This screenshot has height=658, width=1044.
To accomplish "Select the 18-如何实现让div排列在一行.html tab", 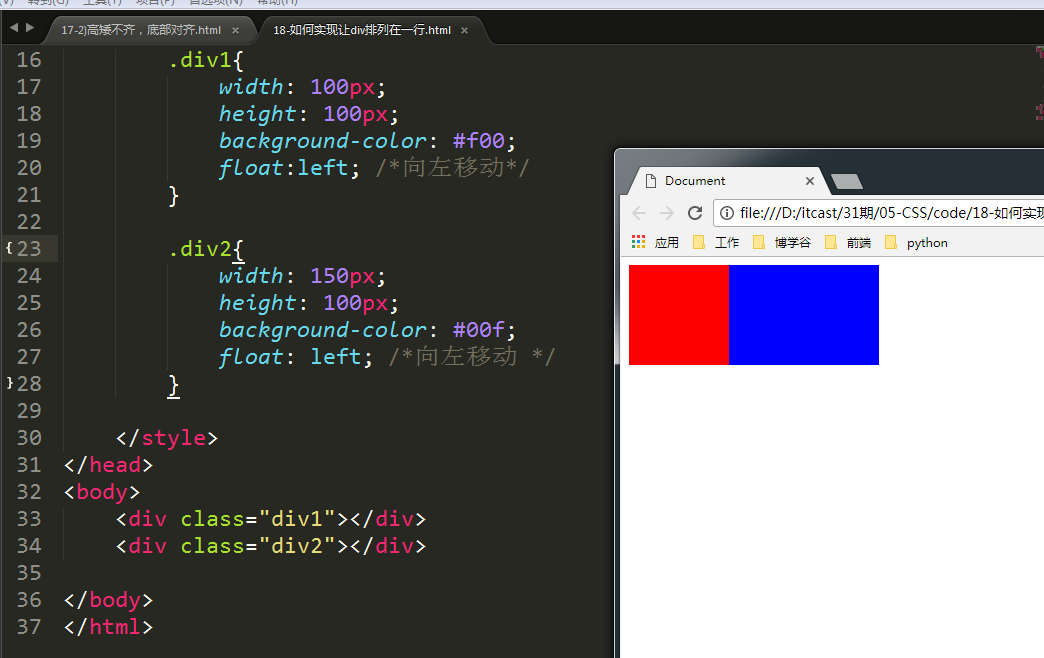I will click(362, 30).
